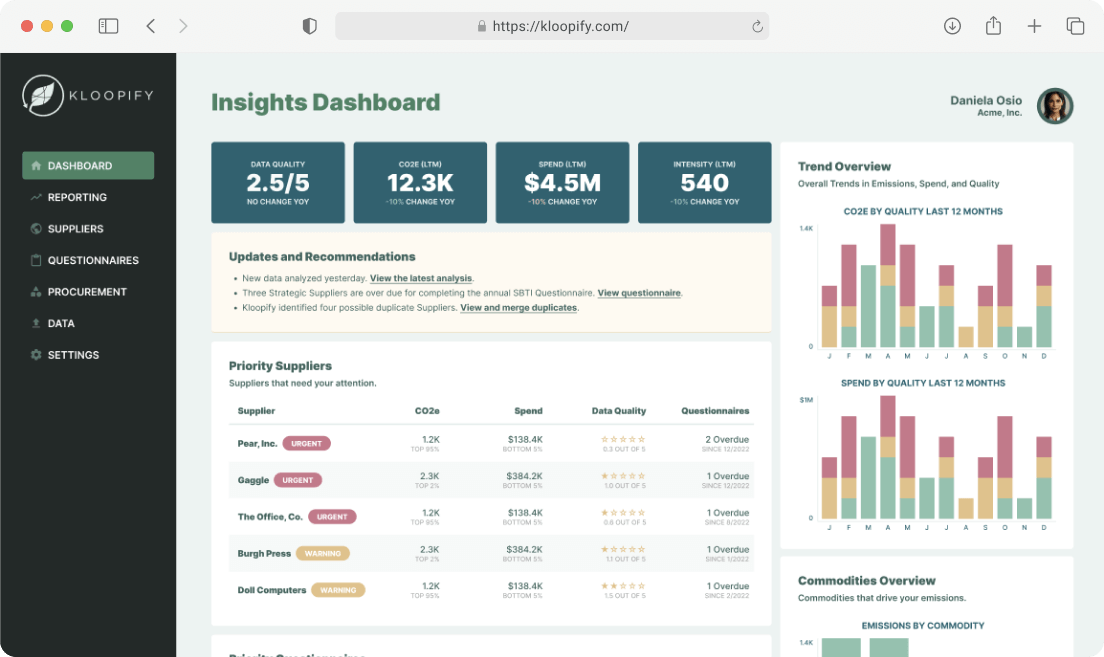Show the tab overview icon
Image resolution: width=1104 pixels, height=657 pixels.
(1075, 26)
